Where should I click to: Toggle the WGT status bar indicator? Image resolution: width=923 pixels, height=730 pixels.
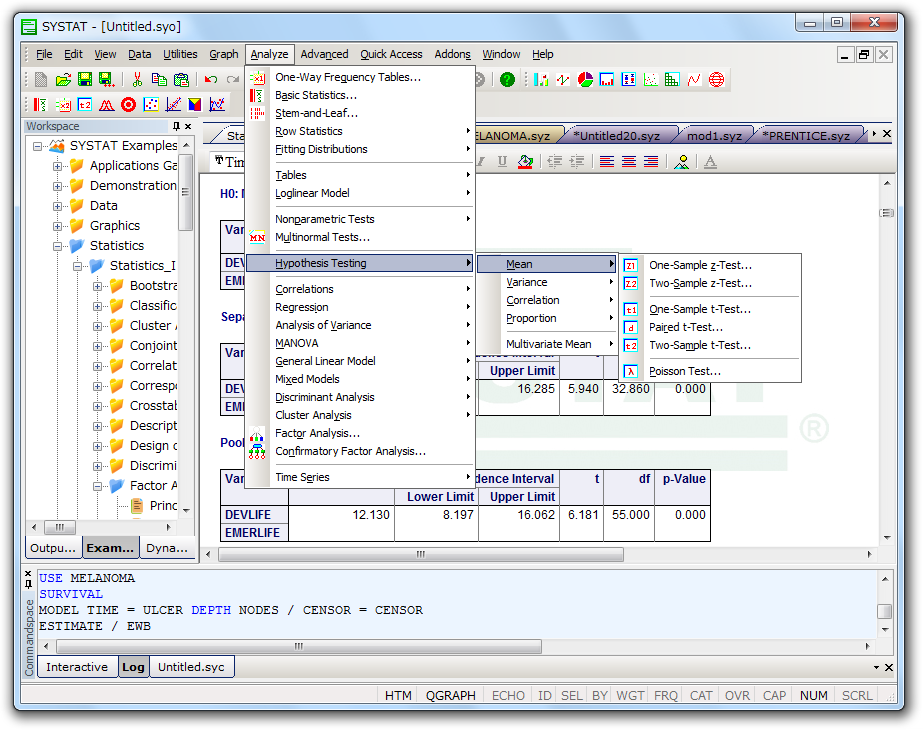[630, 695]
